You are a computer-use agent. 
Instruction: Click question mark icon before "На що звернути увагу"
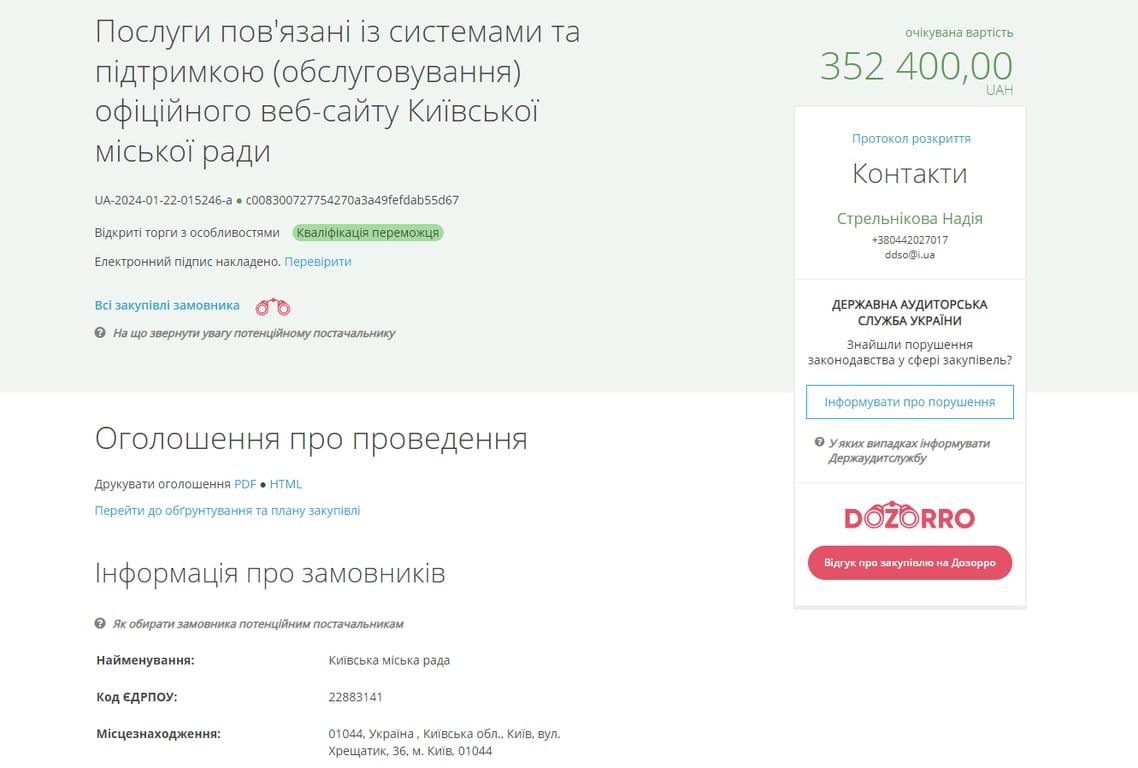pos(100,333)
